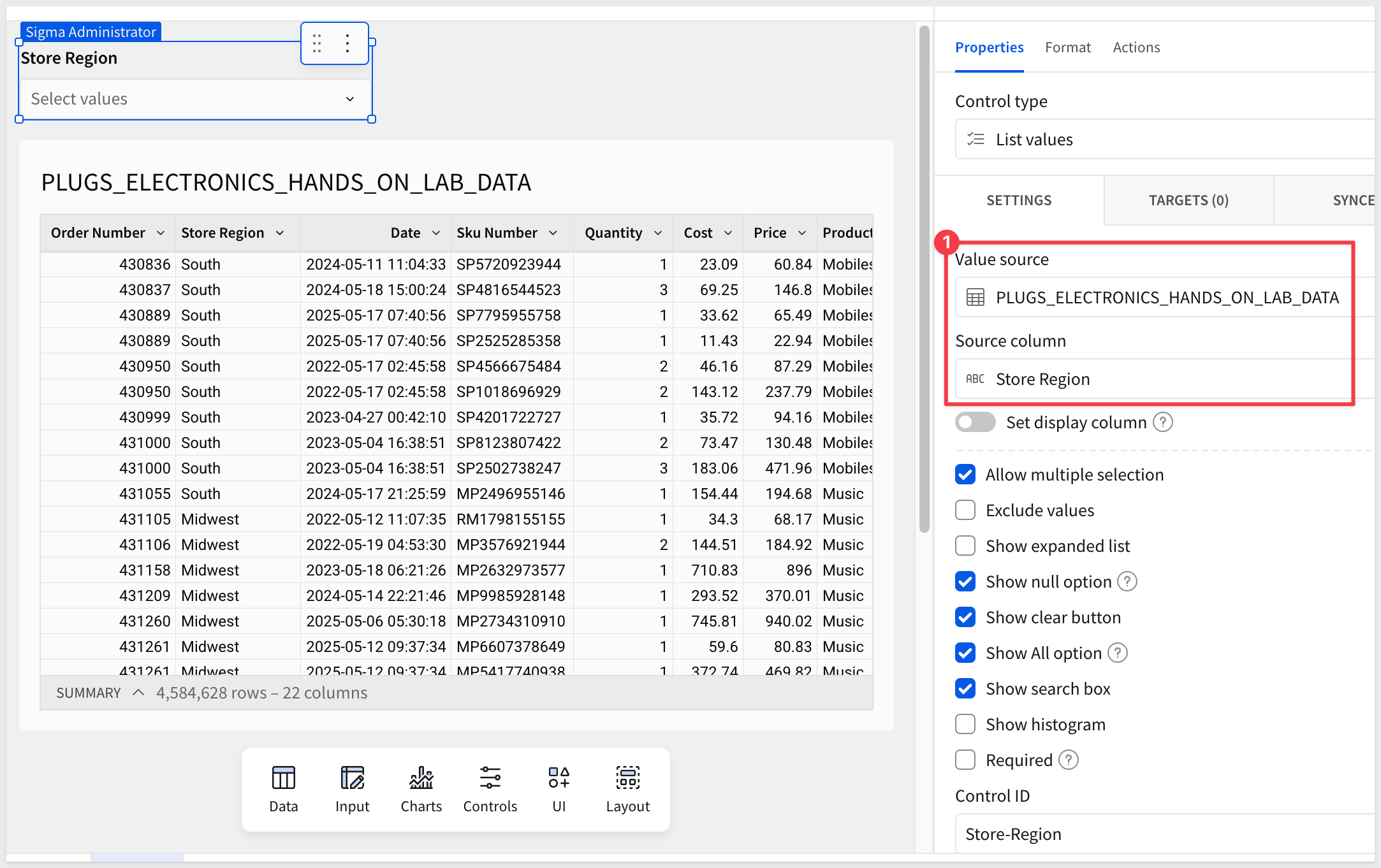Open the three-dot more menu on control
This screenshot has height=868, width=1381.
(x=347, y=43)
